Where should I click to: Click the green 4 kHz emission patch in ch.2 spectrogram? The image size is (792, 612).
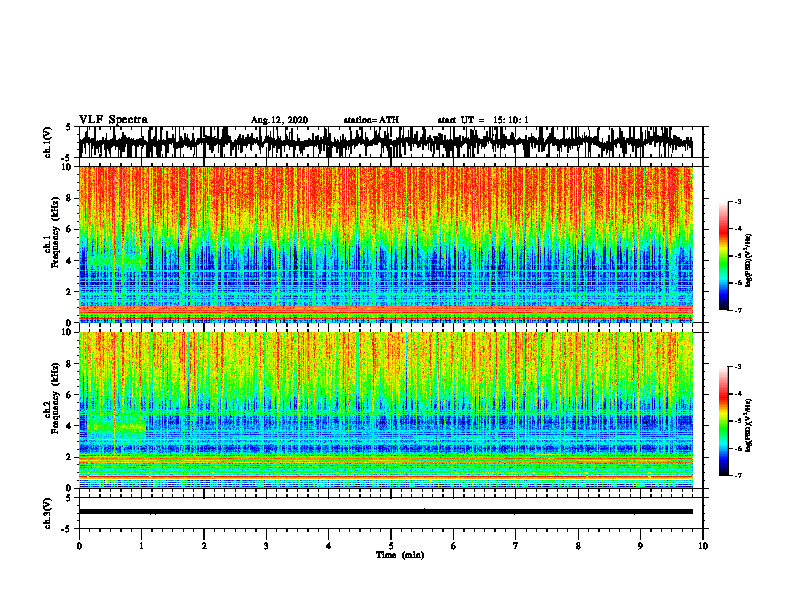pos(117,427)
